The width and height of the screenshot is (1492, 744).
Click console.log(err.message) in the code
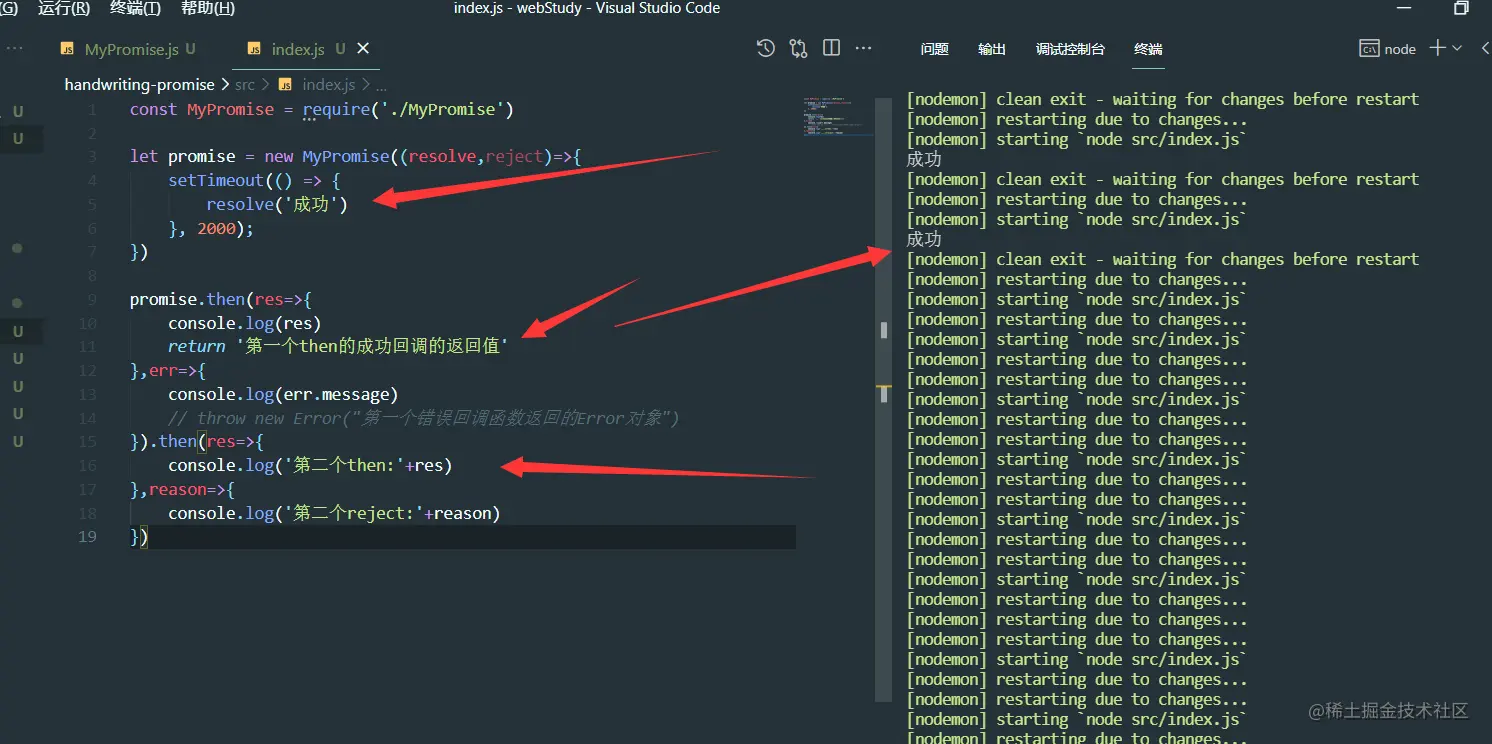[283, 394]
